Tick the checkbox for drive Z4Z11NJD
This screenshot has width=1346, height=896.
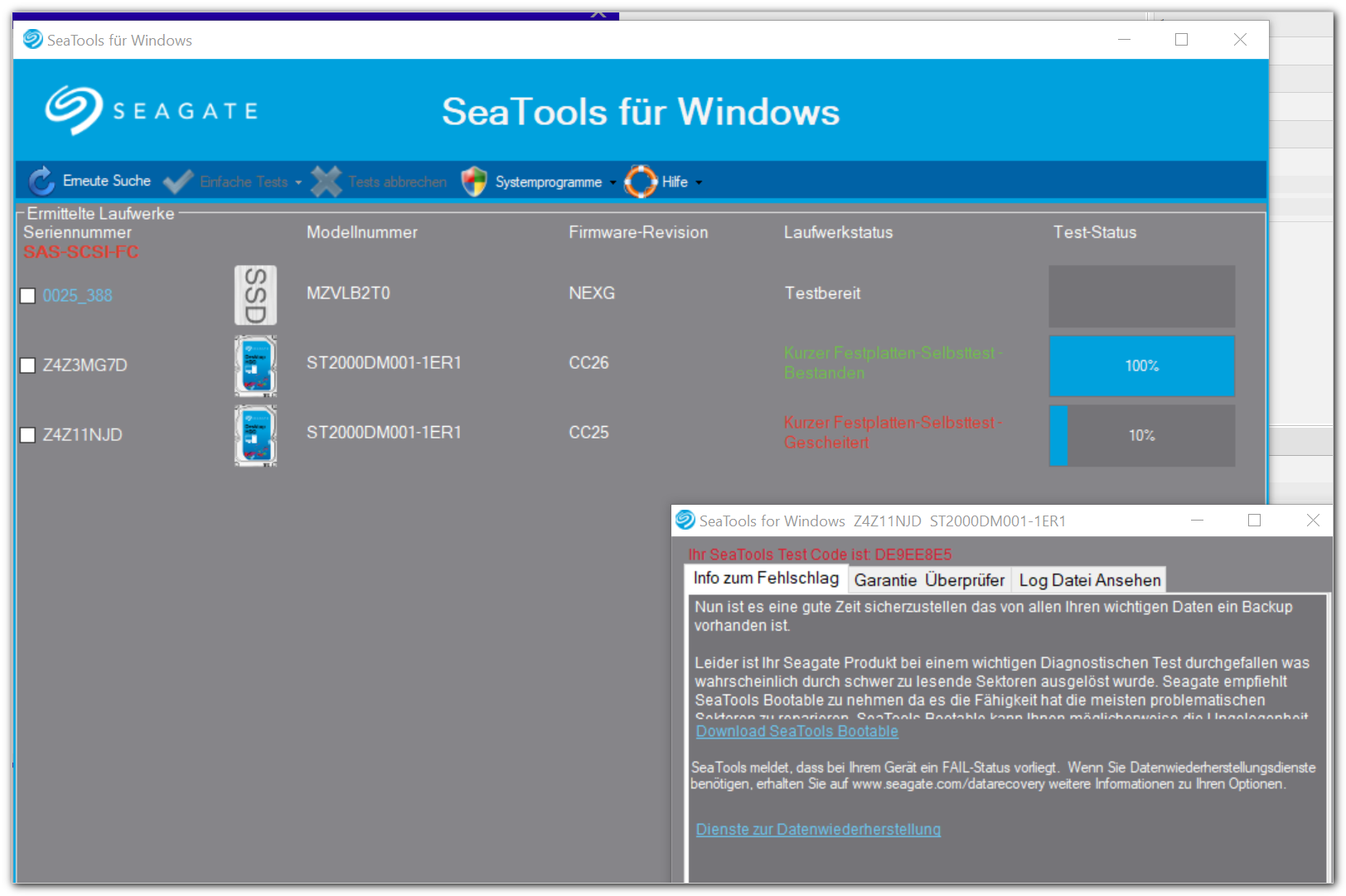coord(27,435)
